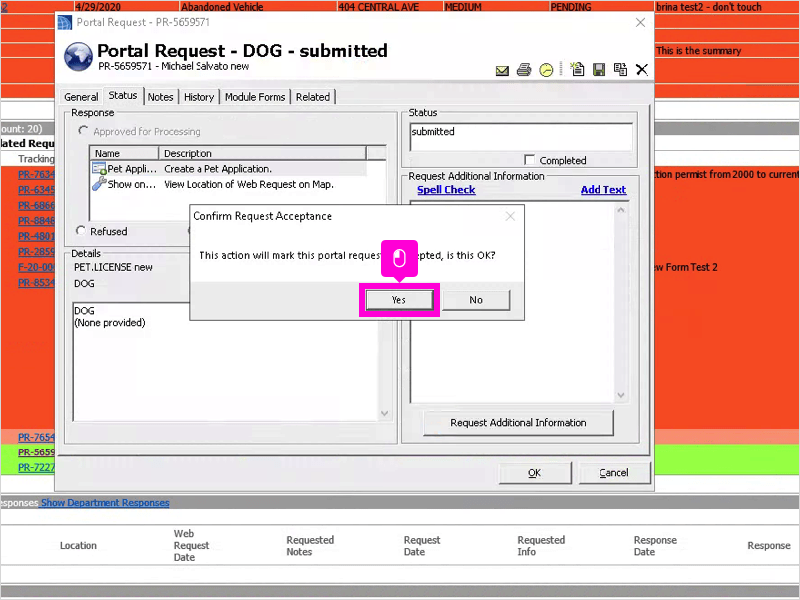Click No in Confirm Request Acceptance dialog
Image resolution: width=800 pixels, height=600 pixels.
click(x=476, y=300)
